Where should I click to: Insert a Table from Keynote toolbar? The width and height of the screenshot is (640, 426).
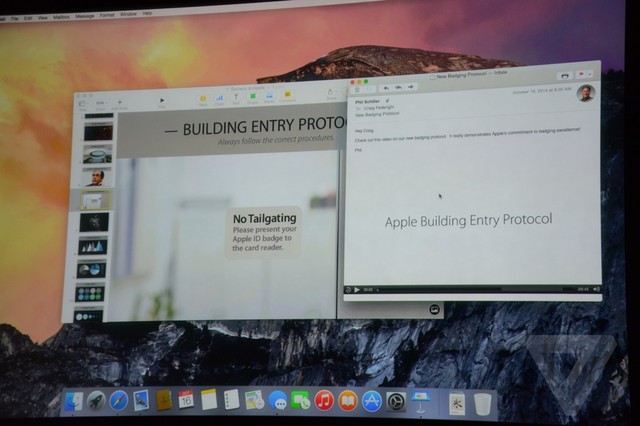coord(203,99)
